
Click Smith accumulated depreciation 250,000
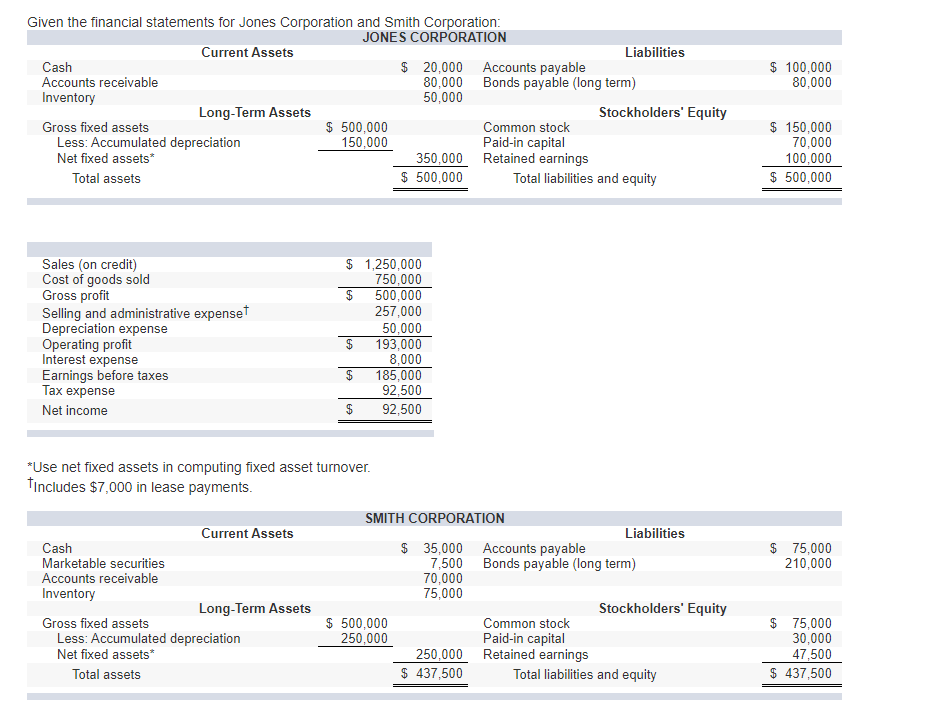(364, 638)
